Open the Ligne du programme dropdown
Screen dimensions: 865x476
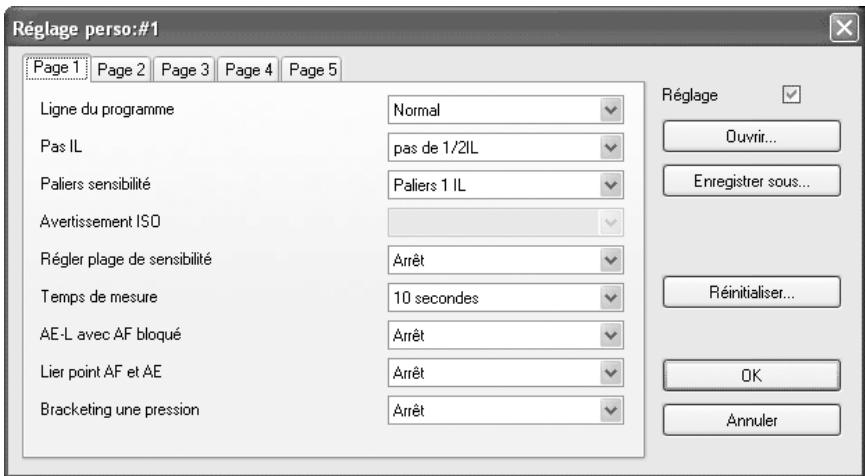[x=506, y=110]
